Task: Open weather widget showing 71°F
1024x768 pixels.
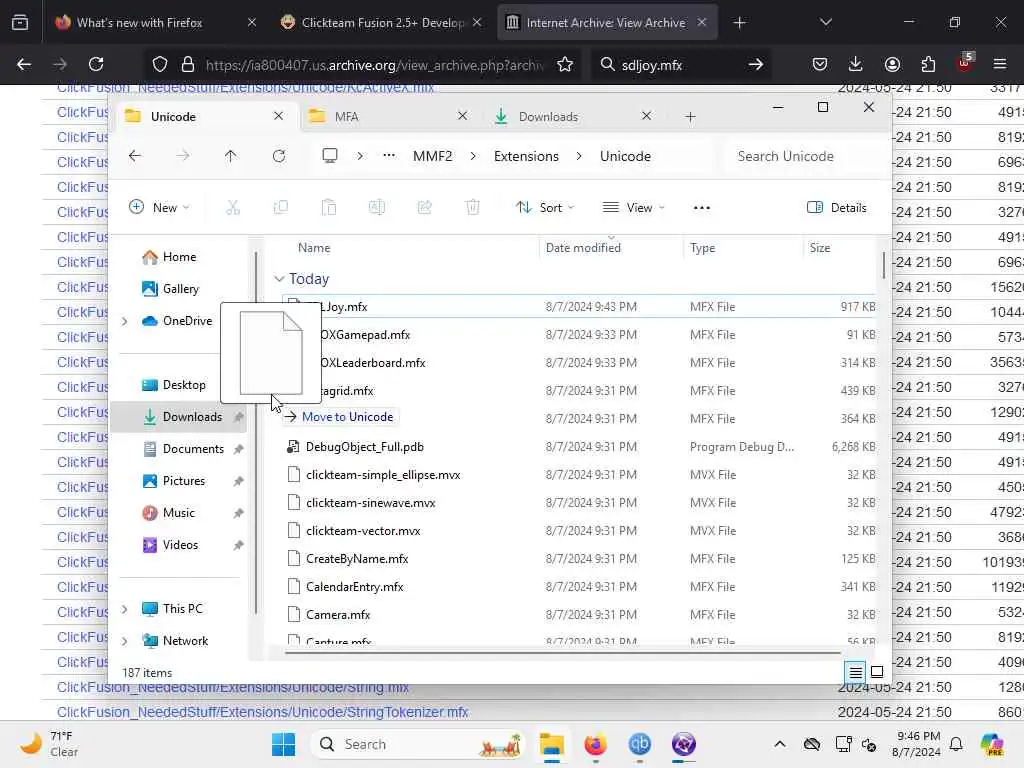Action: (x=50, y=744)
